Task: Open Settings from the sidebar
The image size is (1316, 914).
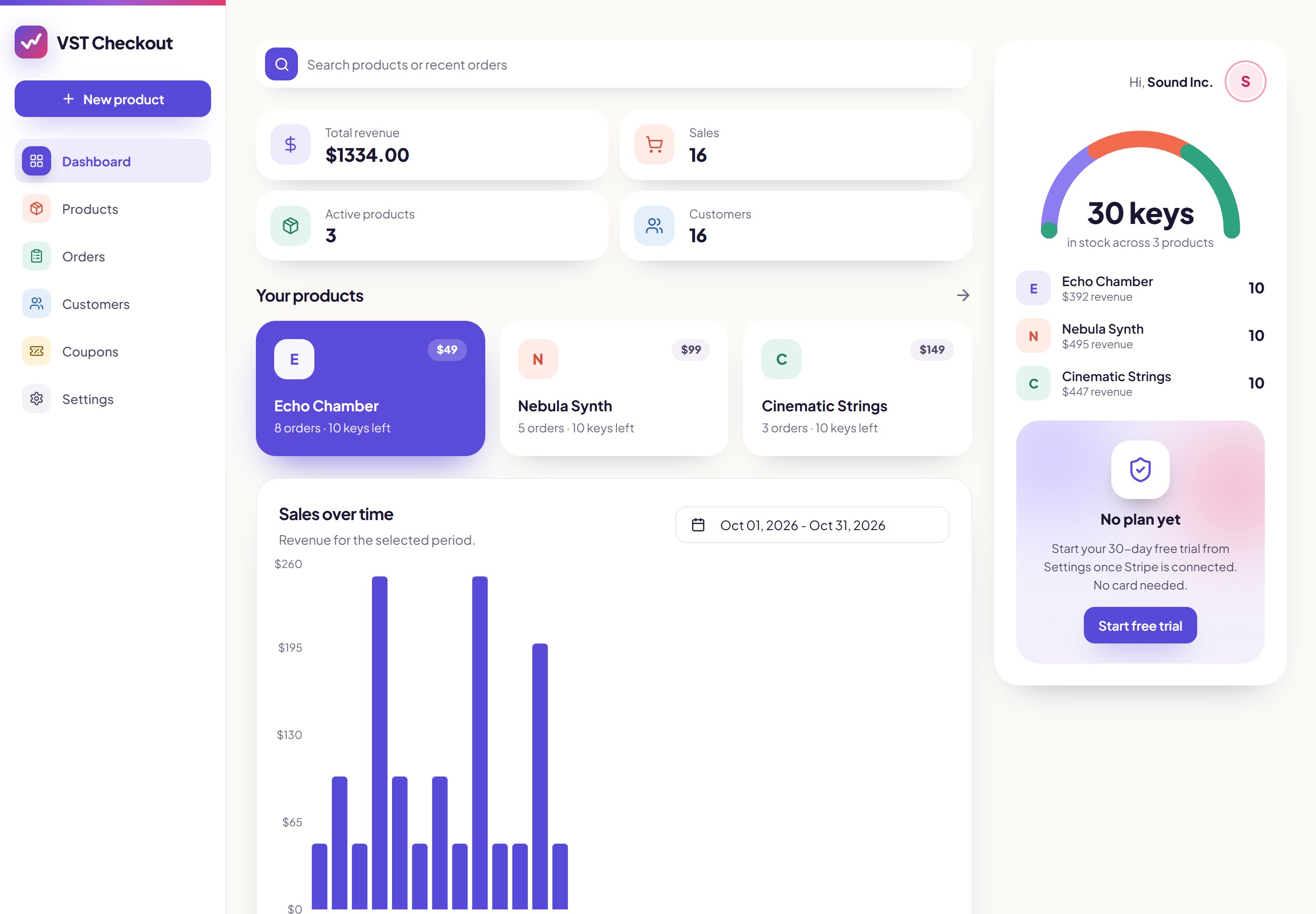Action: coord(113,399)
